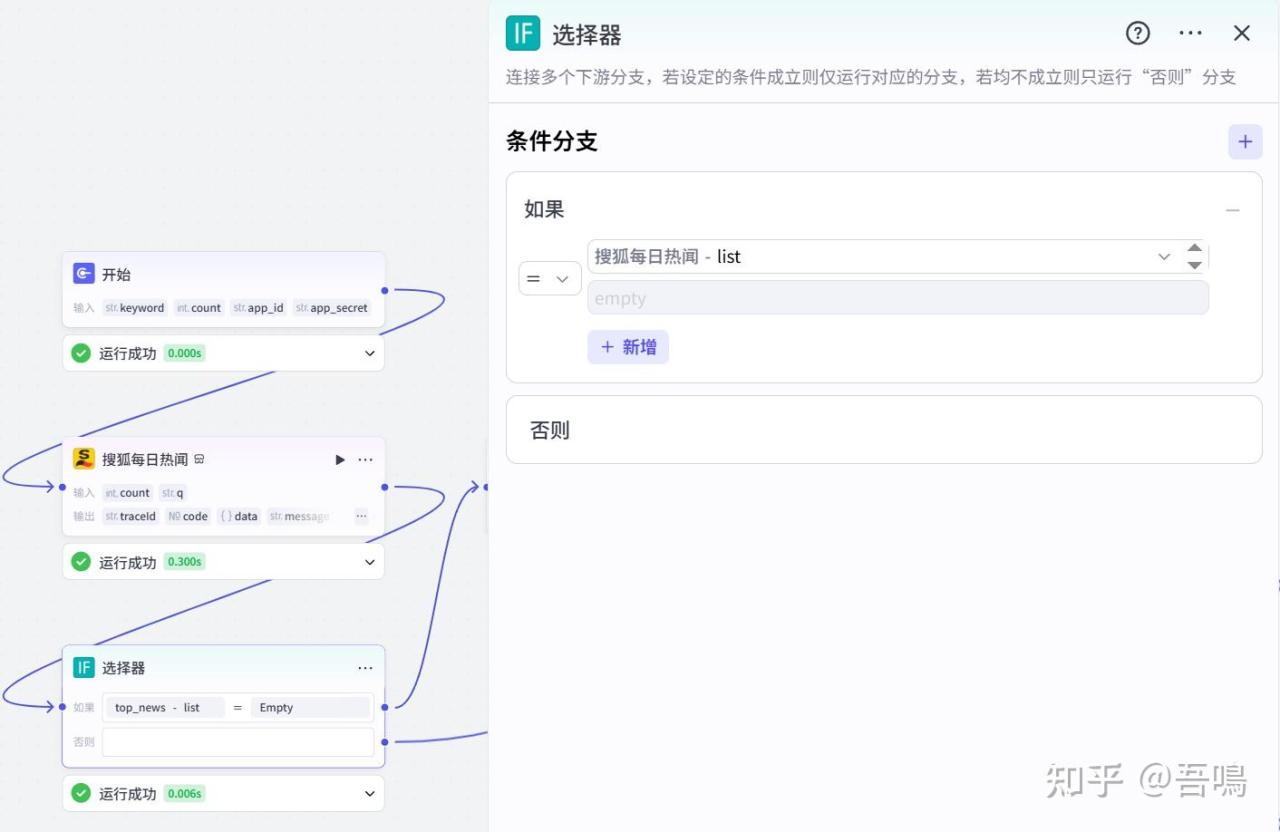Click the help question mark icon
The image size is (1280, 832).
[x=1137, y=33]
